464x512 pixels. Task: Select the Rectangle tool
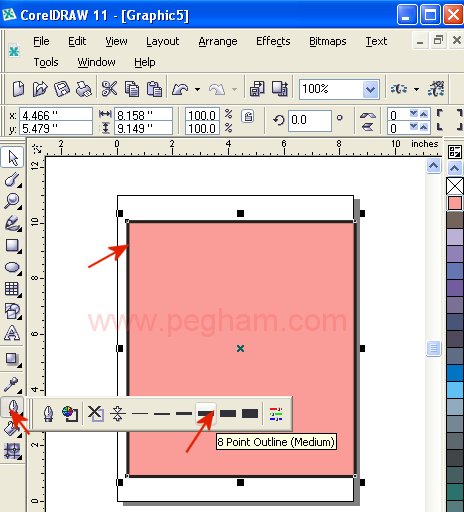point(12,246)
